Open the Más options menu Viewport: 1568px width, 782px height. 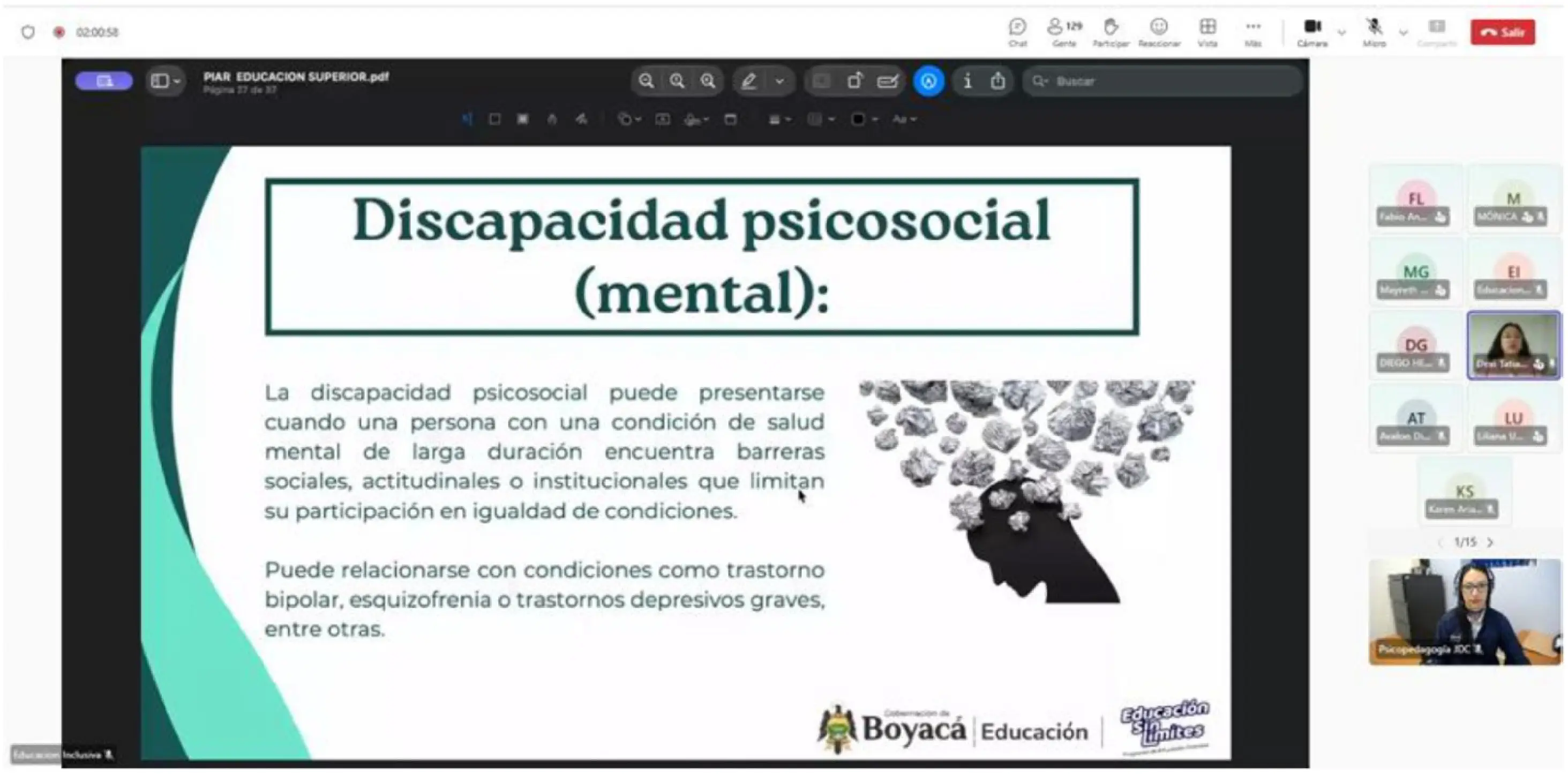(1252, 32)
